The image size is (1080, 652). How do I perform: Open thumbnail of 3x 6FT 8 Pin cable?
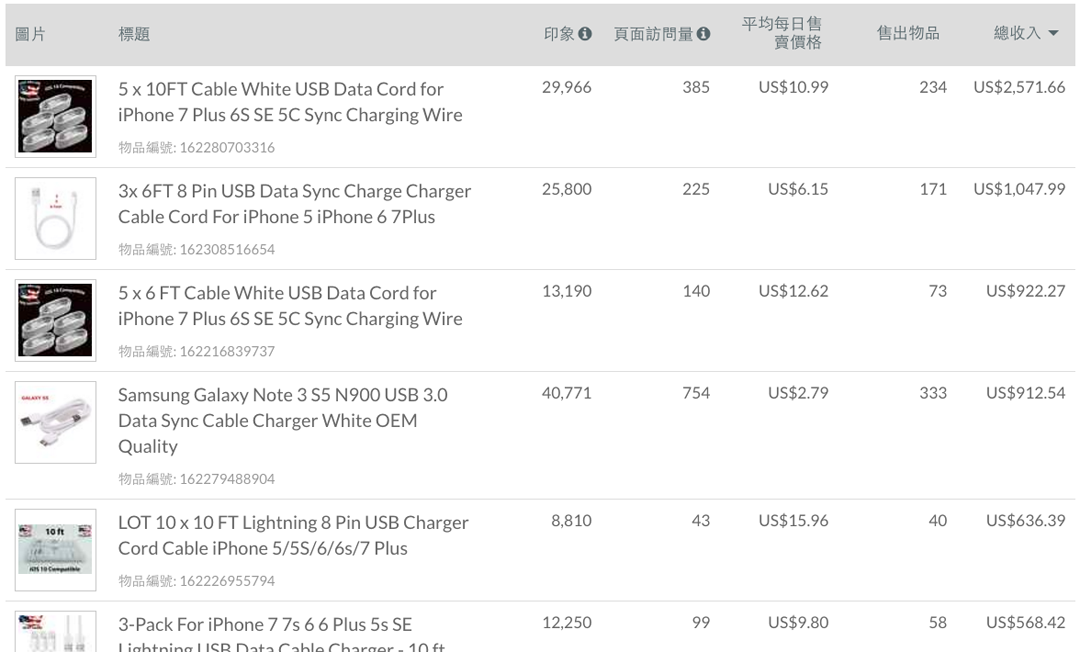click(56, 218)
